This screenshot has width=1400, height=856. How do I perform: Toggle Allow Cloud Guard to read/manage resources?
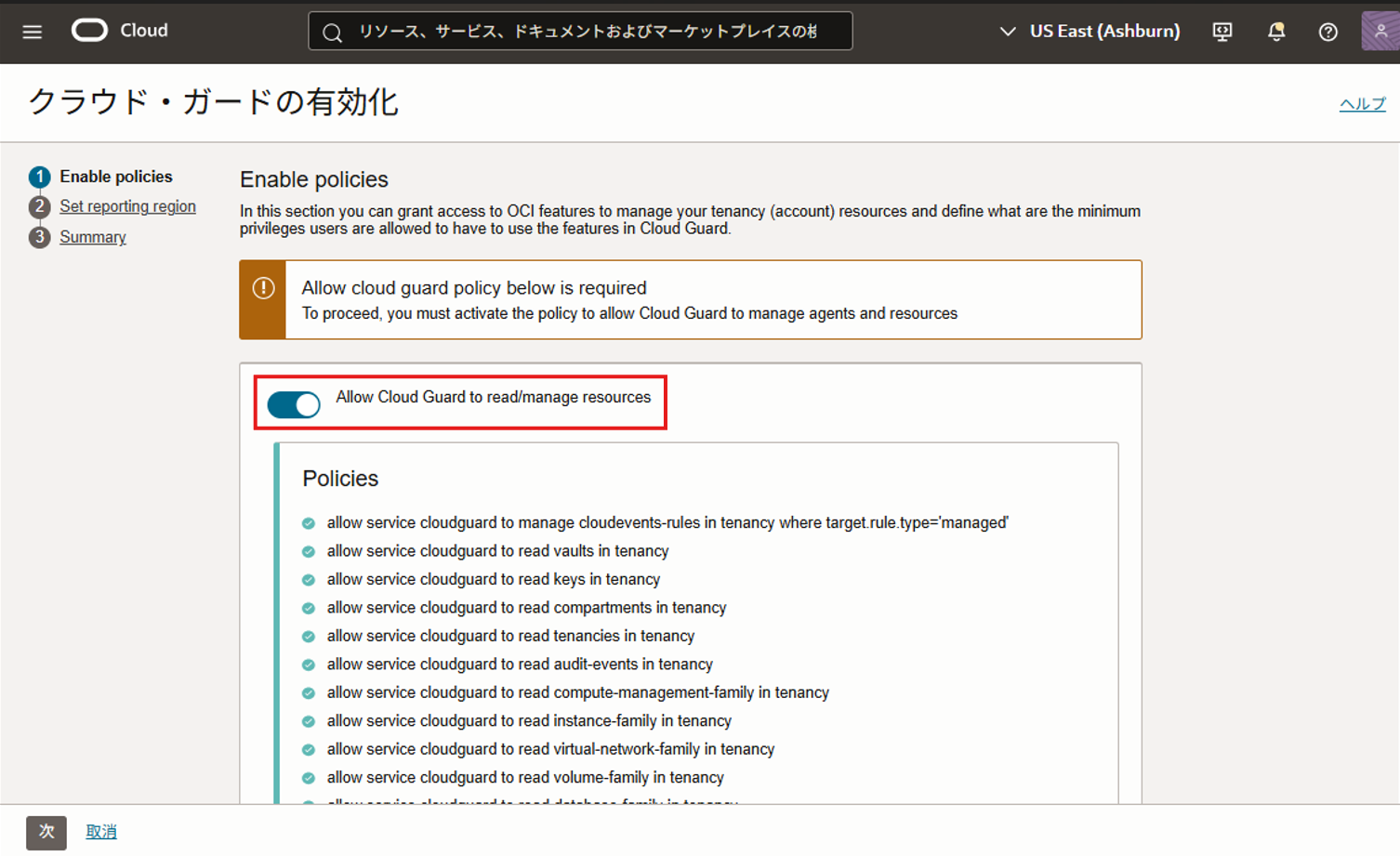coord(294,404)
